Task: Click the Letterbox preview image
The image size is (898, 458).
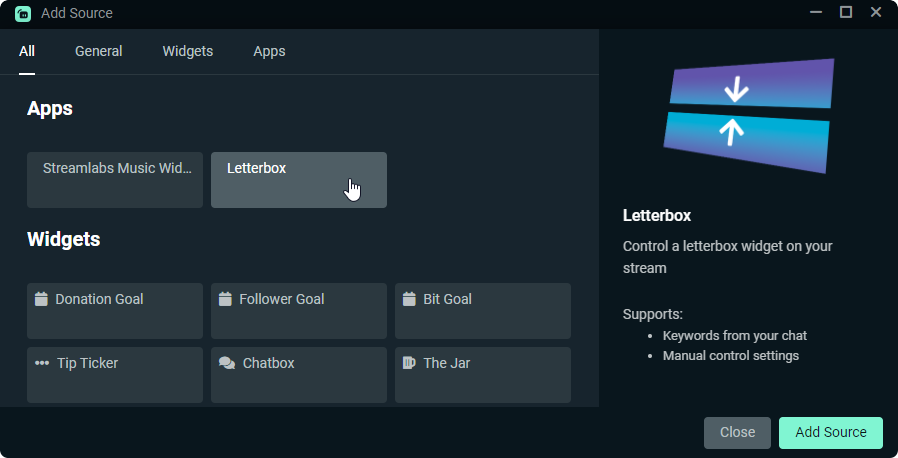Action: [749, 116]
